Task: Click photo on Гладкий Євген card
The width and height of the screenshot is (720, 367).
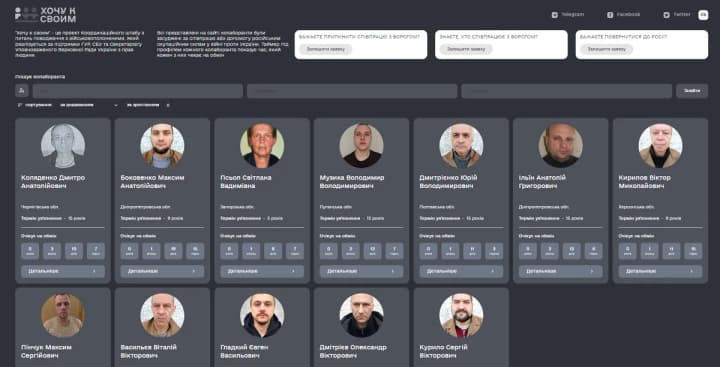Action: [262, 315]
